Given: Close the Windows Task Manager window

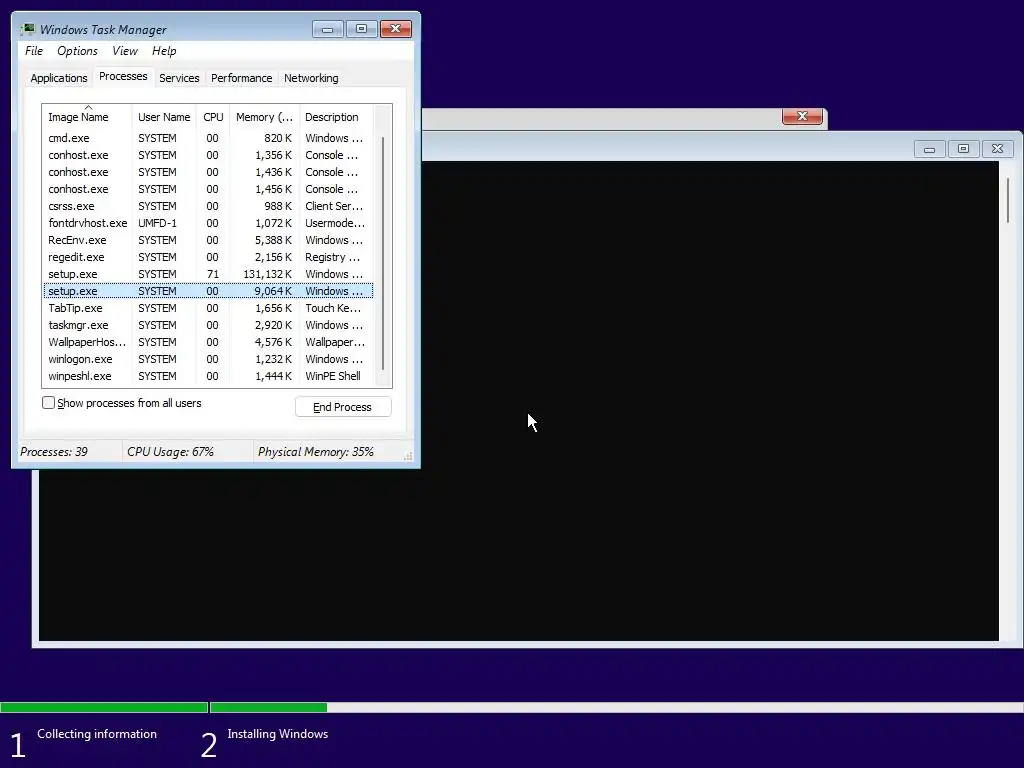Looking at the screenshot, I should 395,29.
